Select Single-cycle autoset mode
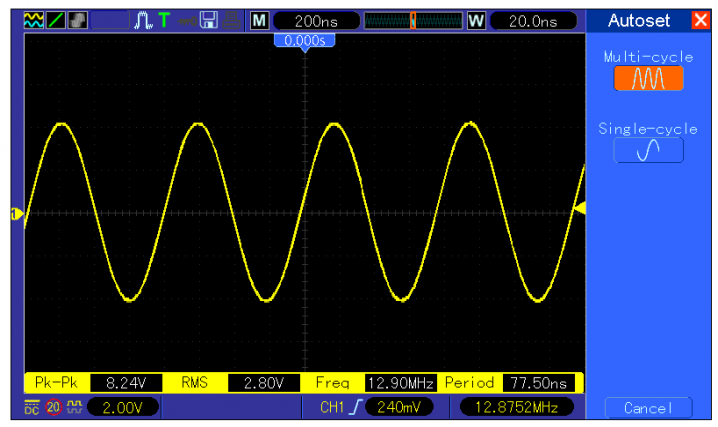 tap(648, 149)
